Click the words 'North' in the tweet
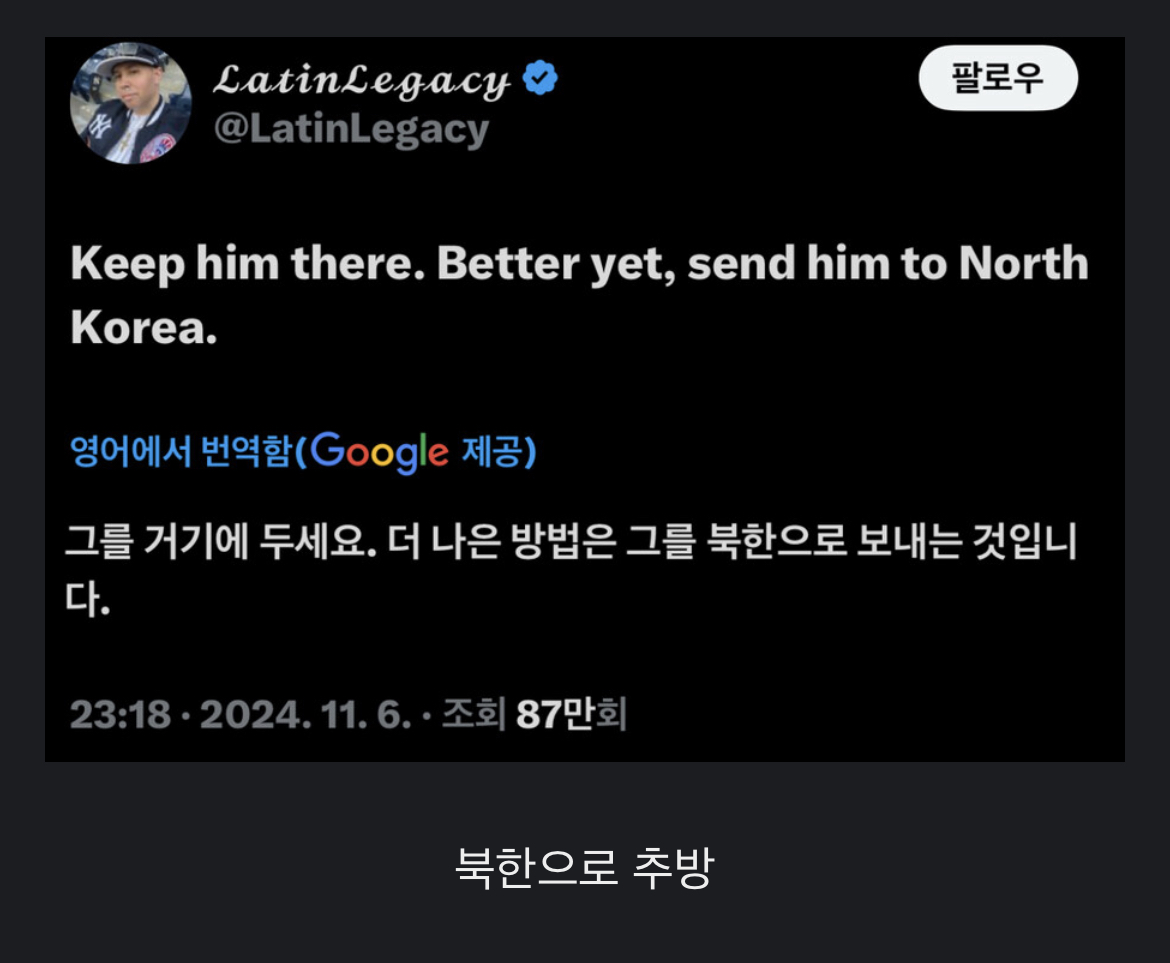Viewport: 1170px width, 963px height. pos(1023,263)
